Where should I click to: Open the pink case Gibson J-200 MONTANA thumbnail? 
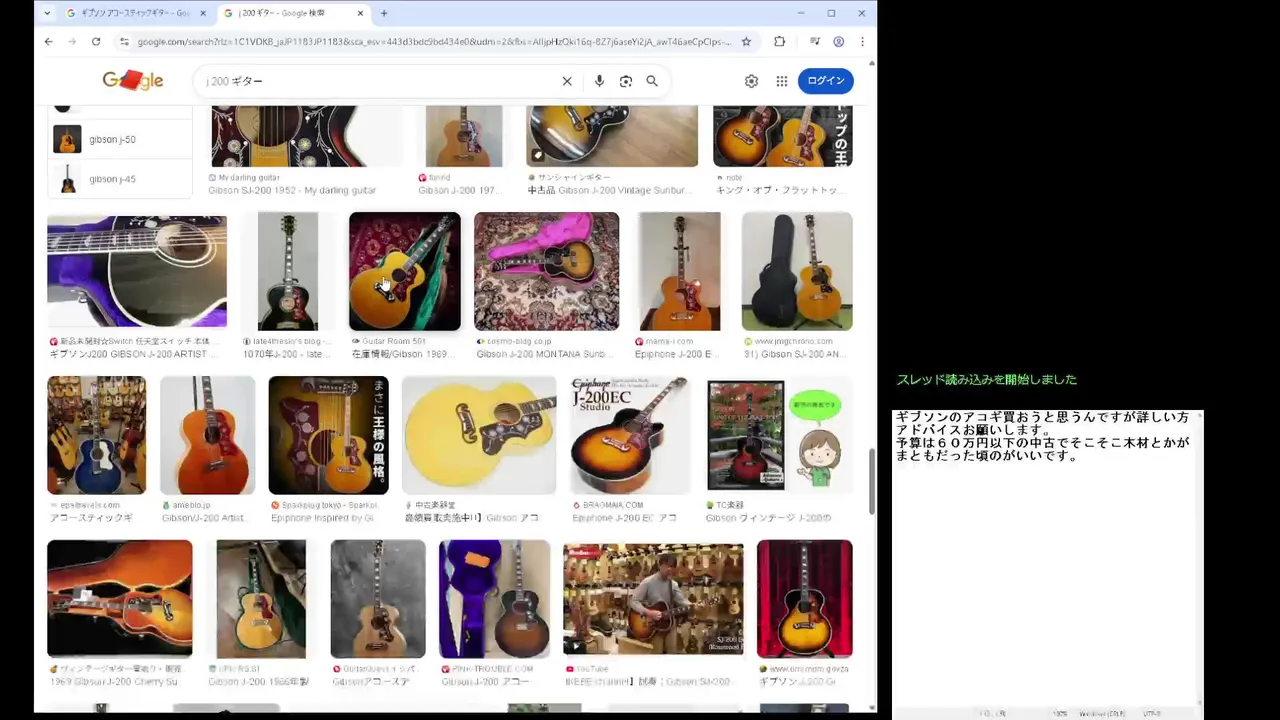546,271
